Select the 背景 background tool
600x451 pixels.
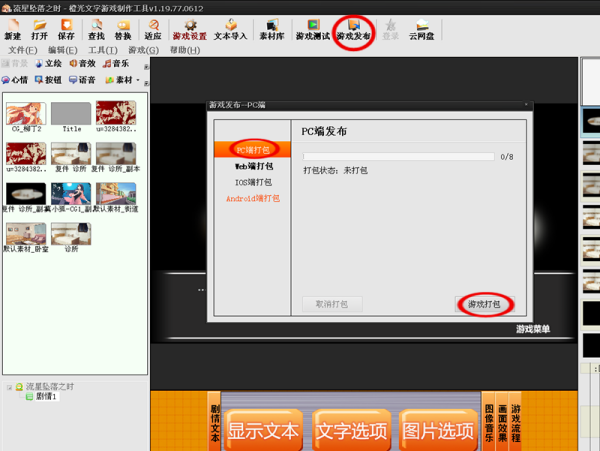pyautogui.click(x=15, y=63)
